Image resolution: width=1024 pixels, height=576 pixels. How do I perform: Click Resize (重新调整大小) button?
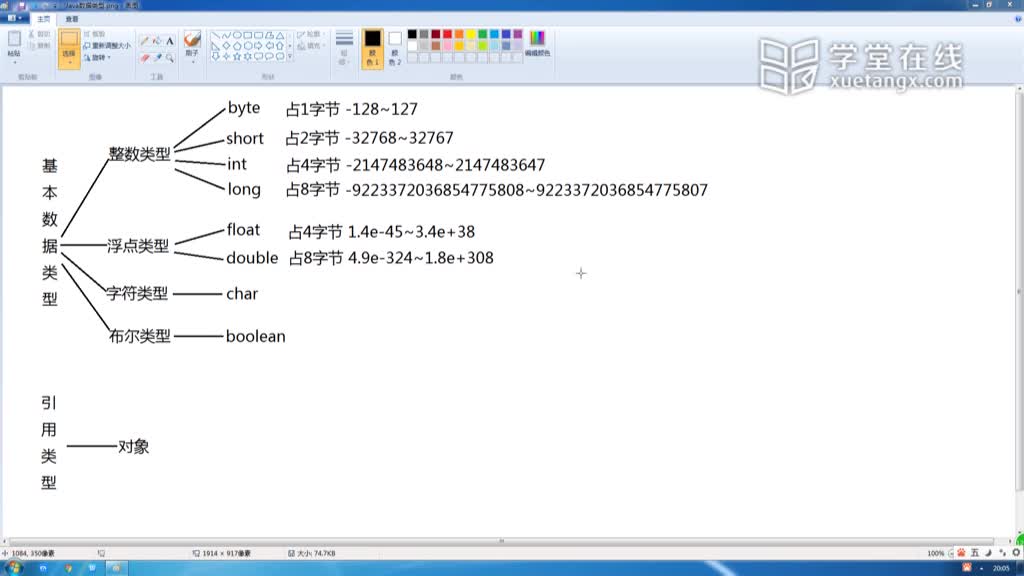(x=108, y=46)
